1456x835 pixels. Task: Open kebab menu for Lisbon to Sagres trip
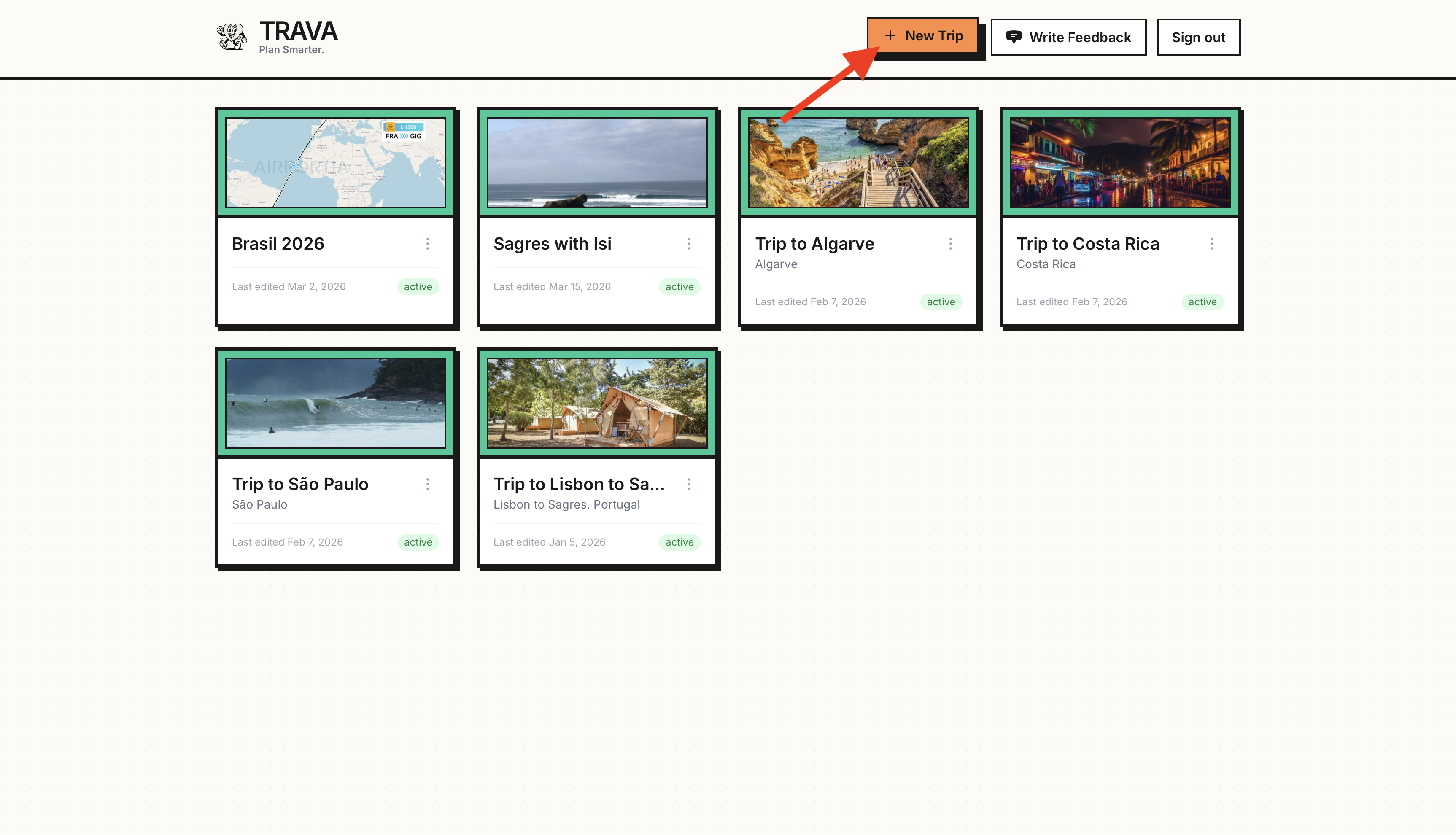(689, 484)
